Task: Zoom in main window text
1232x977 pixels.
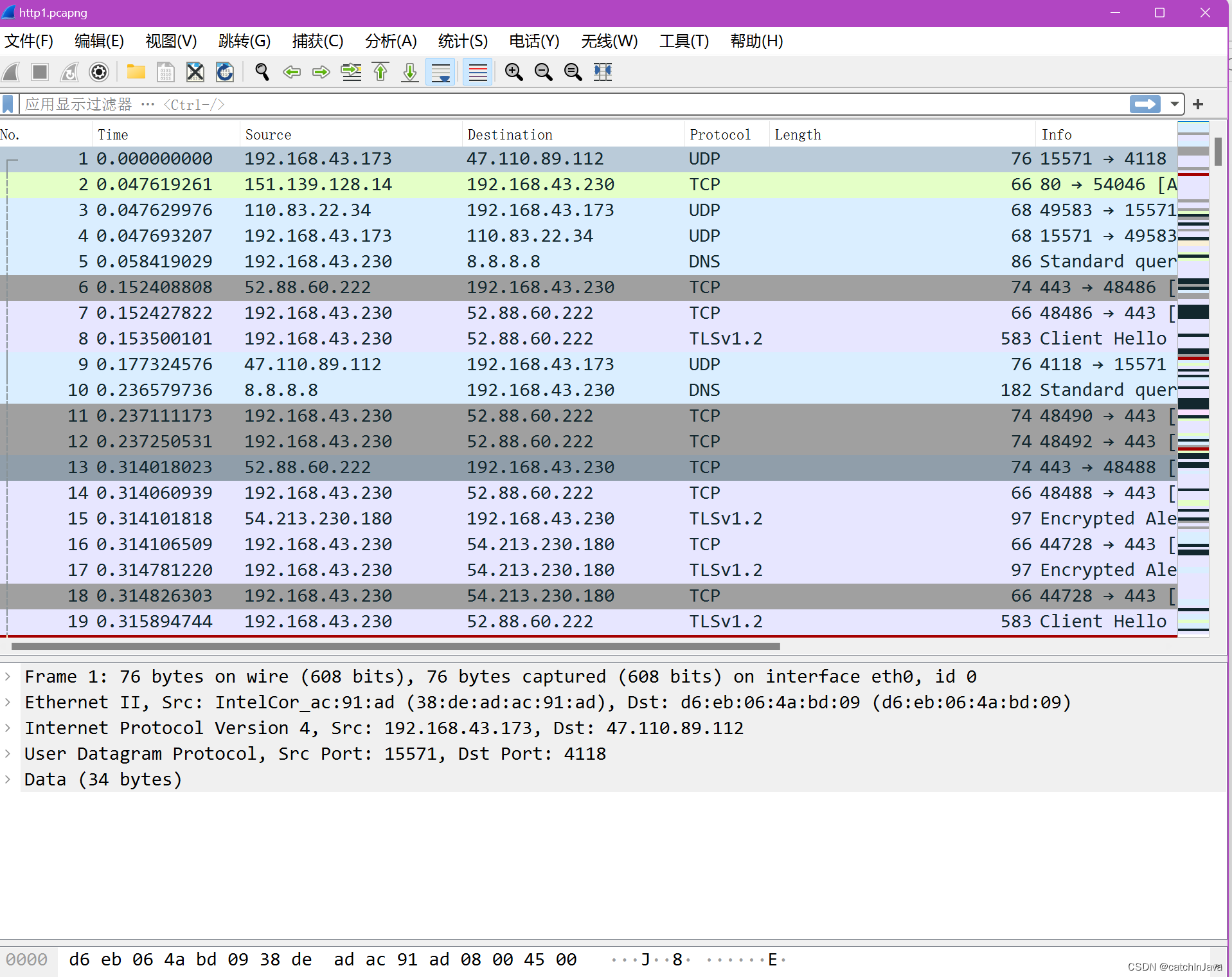Action: point(514,72)
